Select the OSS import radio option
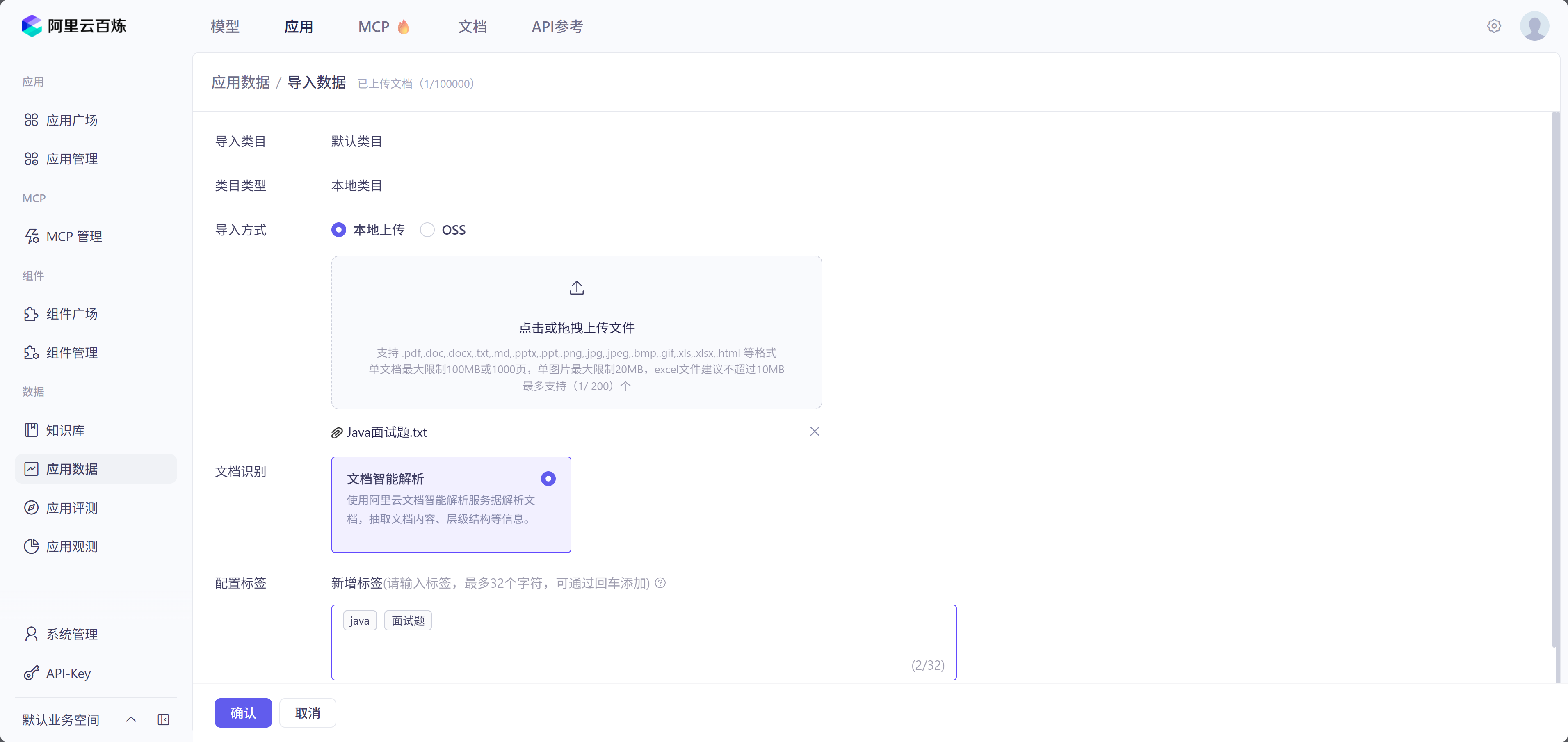 coord(427,230)
